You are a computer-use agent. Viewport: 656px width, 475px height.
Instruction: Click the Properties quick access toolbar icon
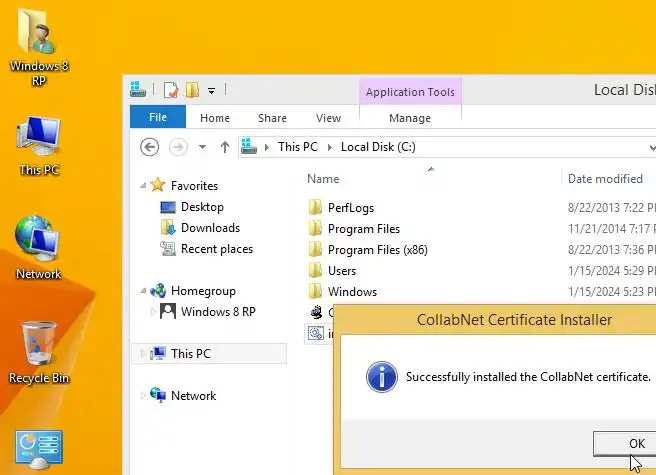coord(171,90)
